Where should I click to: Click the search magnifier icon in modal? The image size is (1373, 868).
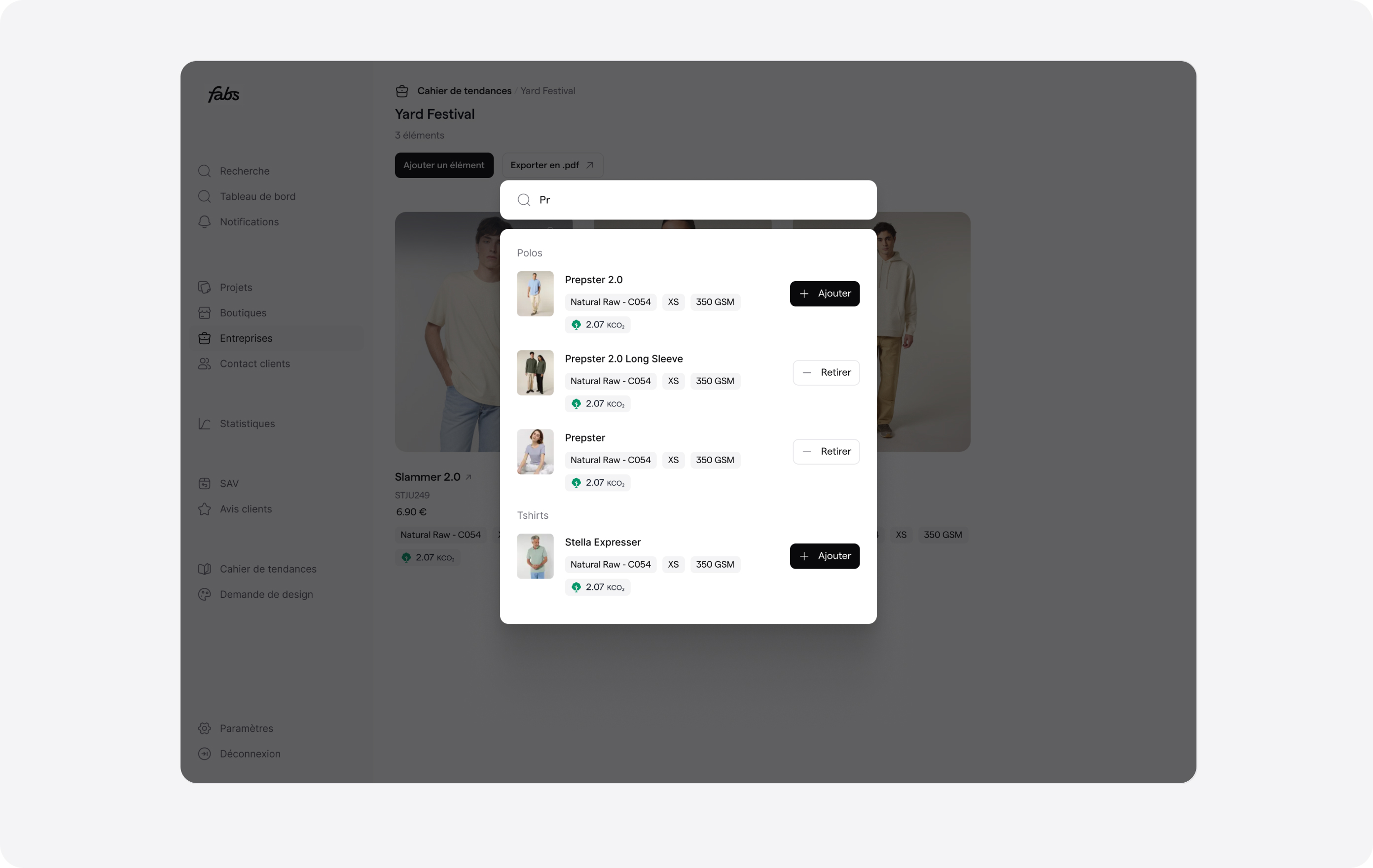click(524, 200)
